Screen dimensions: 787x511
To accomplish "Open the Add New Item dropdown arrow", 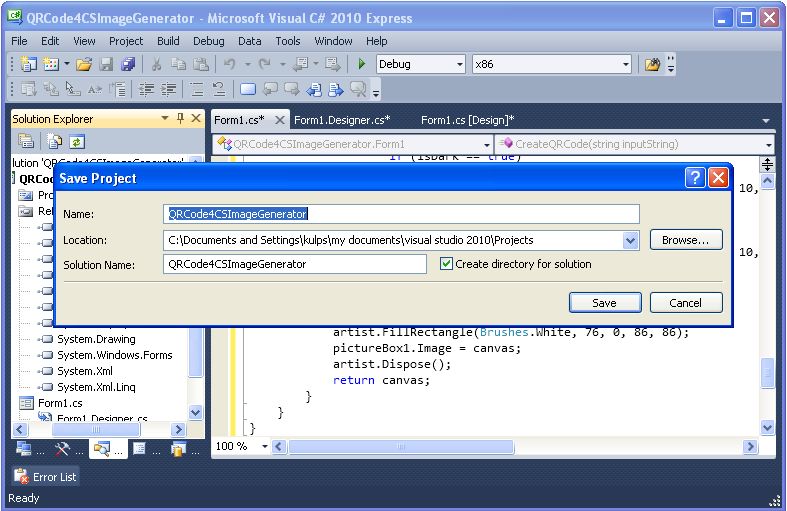I will (66, 64).
